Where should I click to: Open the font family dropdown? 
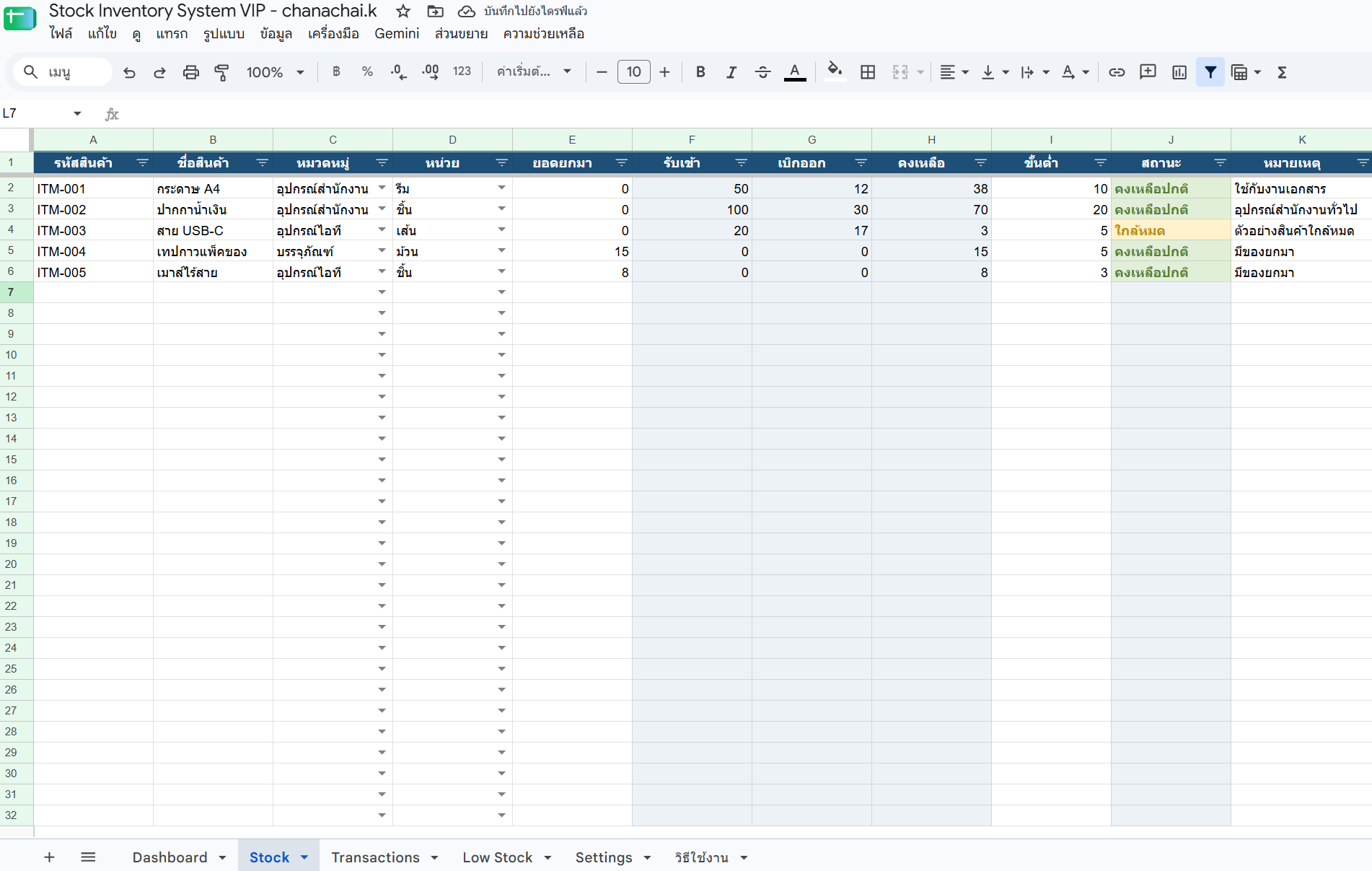tap(534, 71)
